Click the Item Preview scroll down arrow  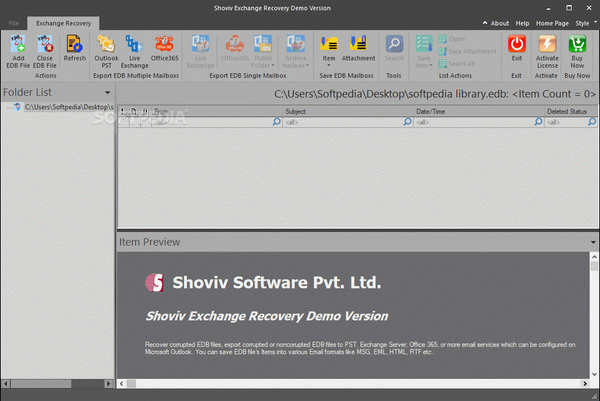point(594,374)
